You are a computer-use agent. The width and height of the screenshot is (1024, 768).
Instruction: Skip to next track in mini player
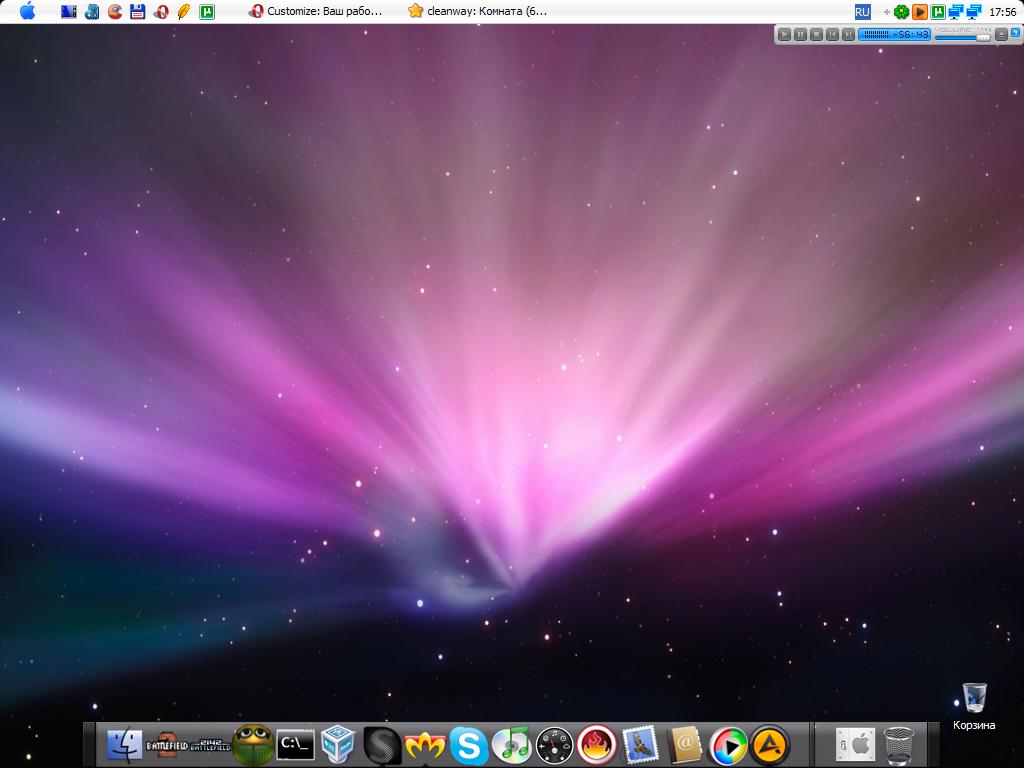click(x=848, y=34)
